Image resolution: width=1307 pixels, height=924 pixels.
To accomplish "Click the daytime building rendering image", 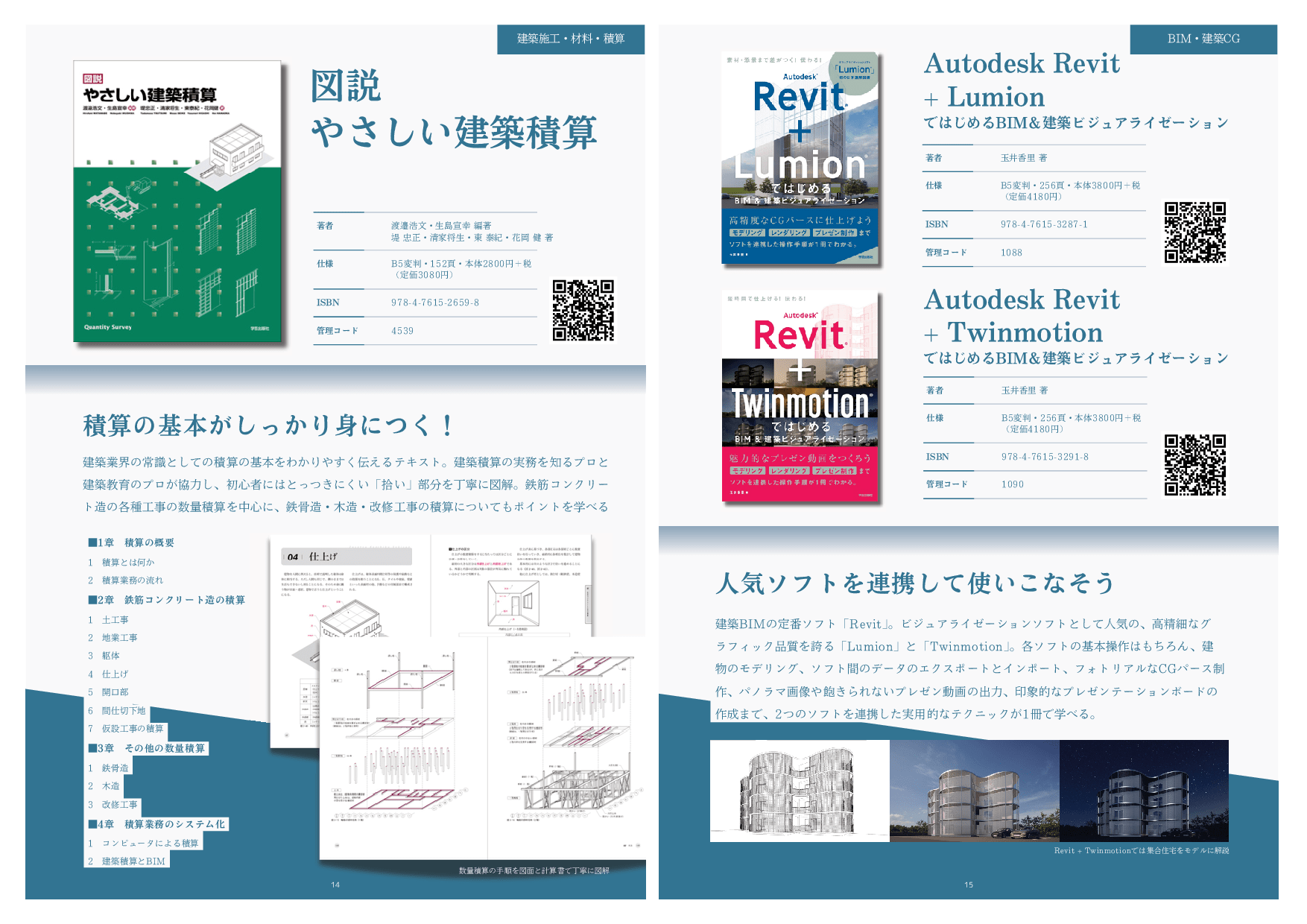I will coord(974,791).
